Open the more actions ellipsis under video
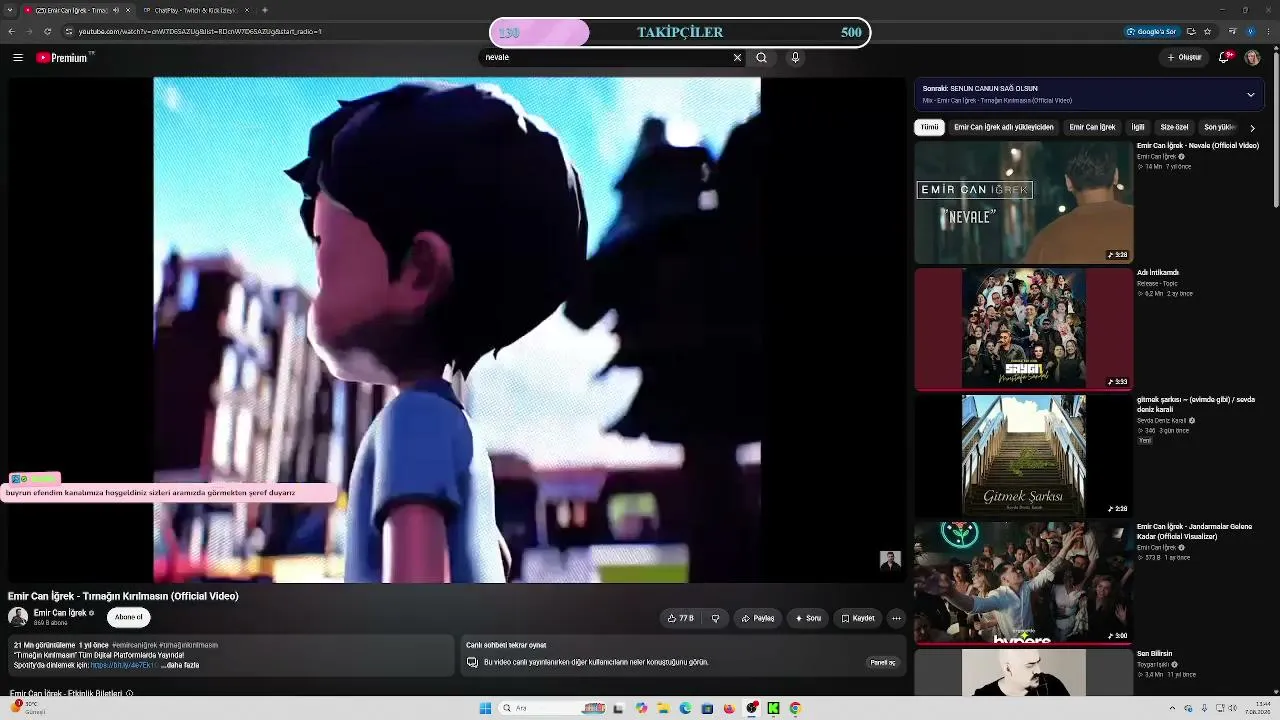The image size is (1280, 720). pos(896,618)
